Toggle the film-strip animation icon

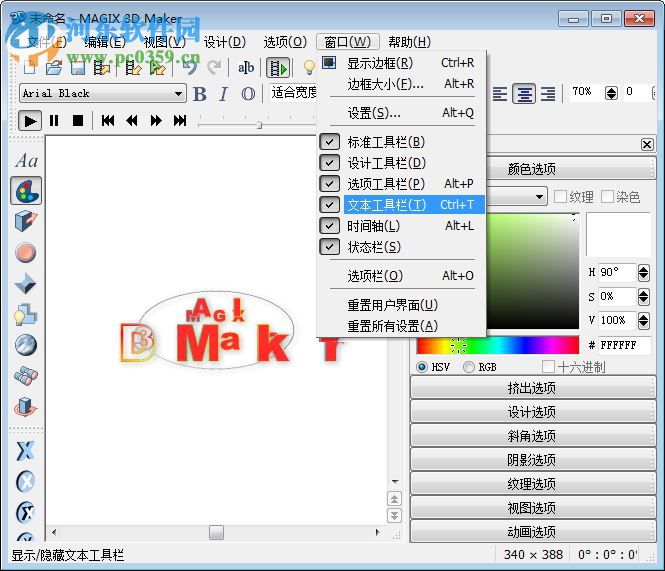(x=278, y=67)
